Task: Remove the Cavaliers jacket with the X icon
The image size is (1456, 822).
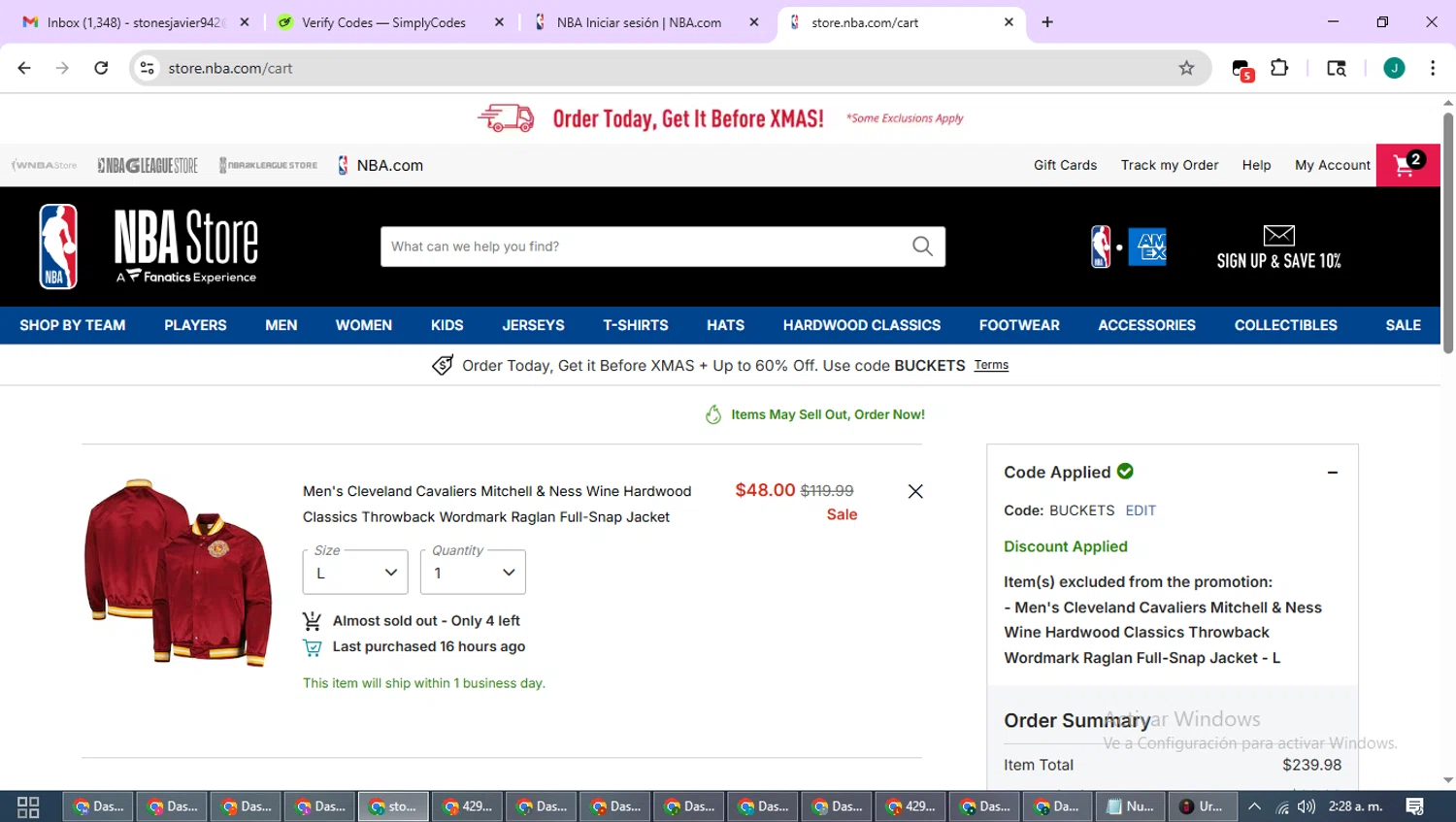Action: click(915, 491)
